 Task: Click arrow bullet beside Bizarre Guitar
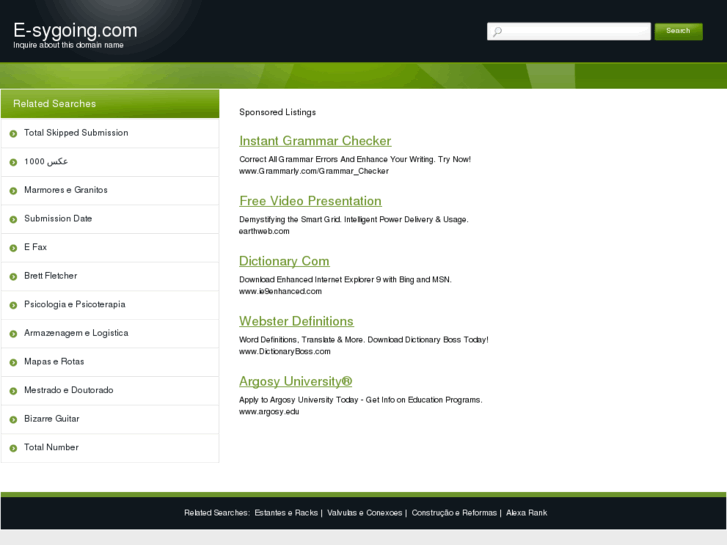[x=13, y=419]
